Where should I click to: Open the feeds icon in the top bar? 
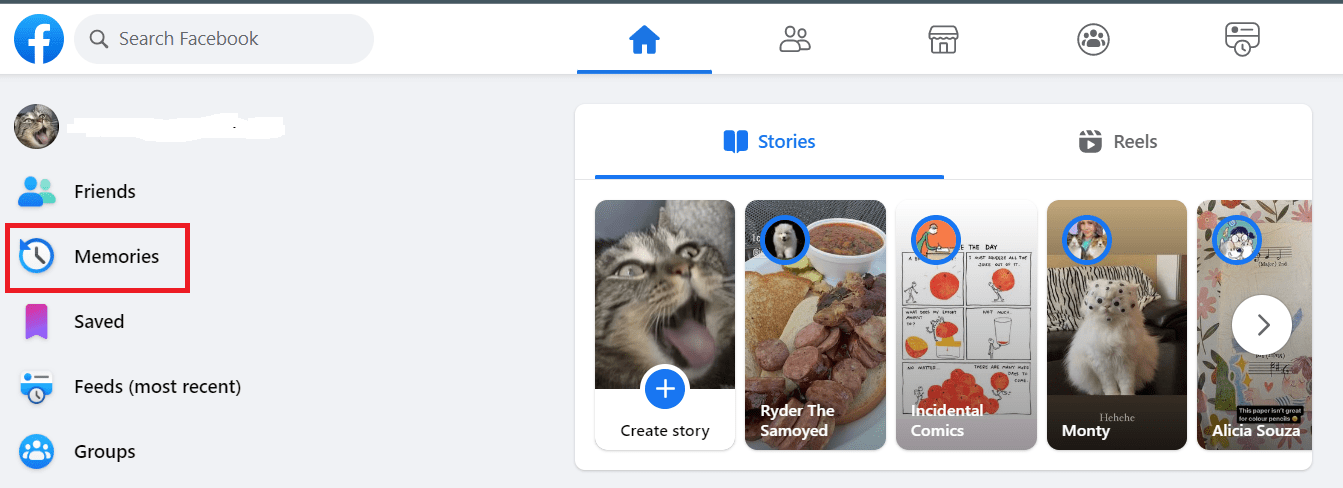[x=1242, y=39]
